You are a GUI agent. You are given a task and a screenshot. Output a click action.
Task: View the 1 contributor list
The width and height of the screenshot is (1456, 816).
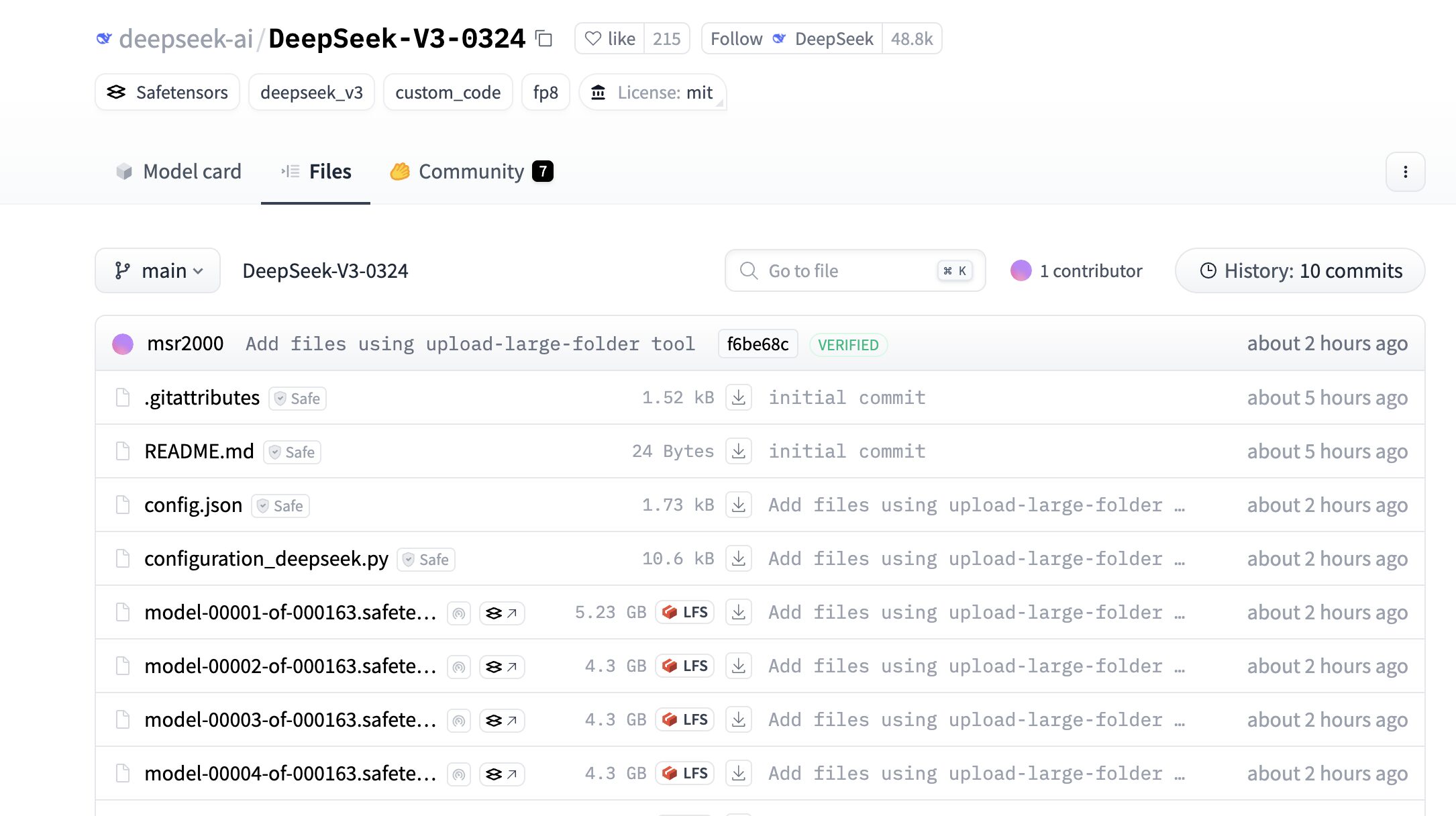(1076, 270)
